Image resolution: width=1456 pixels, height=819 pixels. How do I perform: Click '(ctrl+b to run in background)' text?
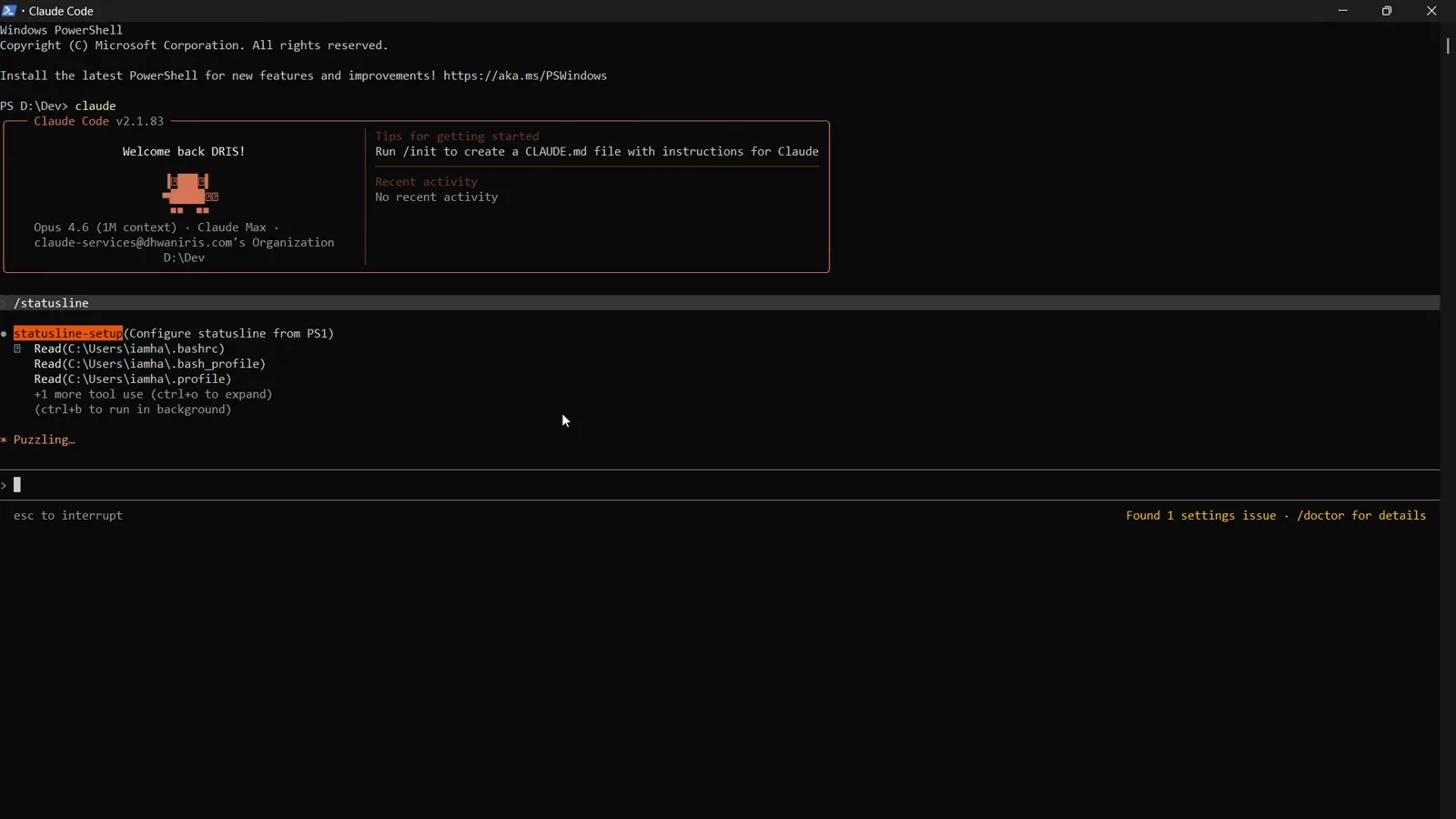(133, 409)
